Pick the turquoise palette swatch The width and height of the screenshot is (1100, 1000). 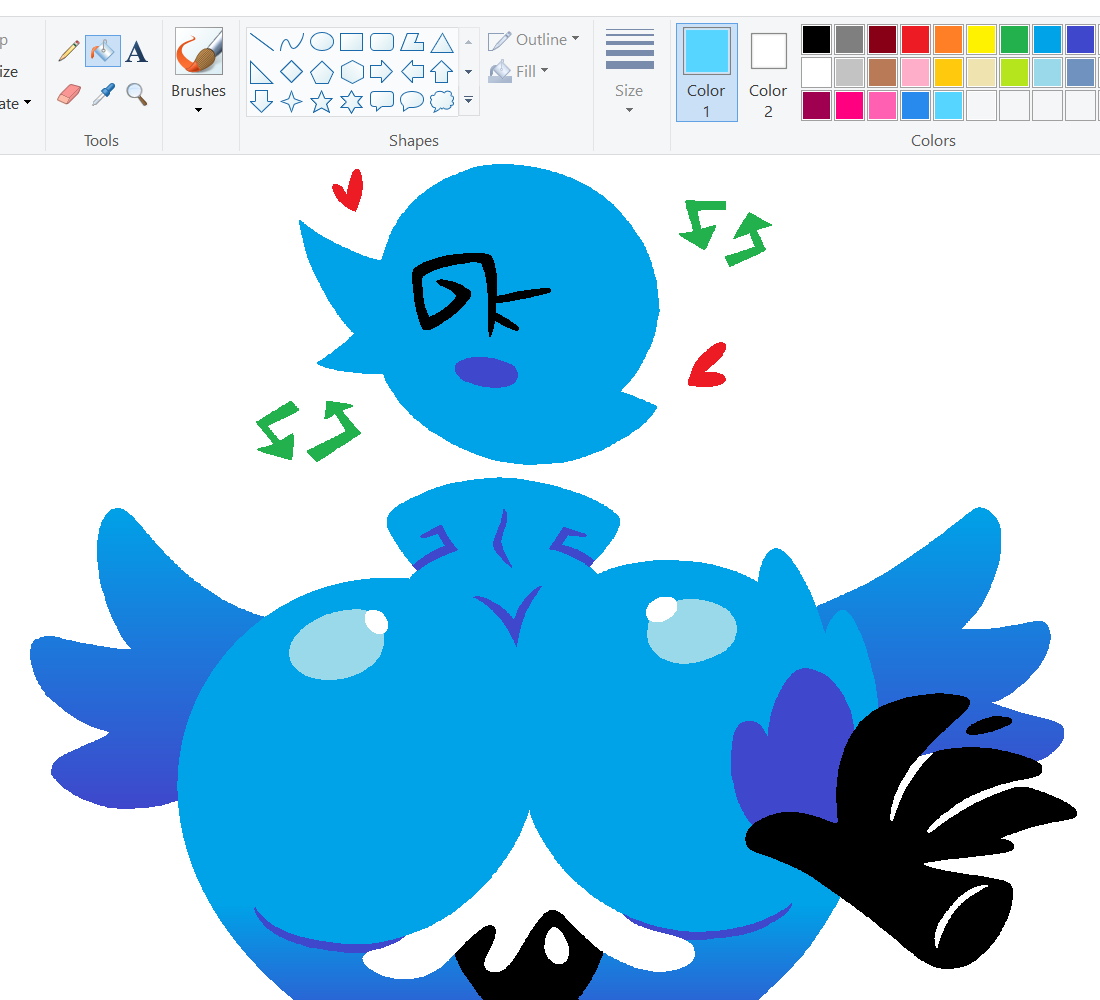tap(1047, 39)
